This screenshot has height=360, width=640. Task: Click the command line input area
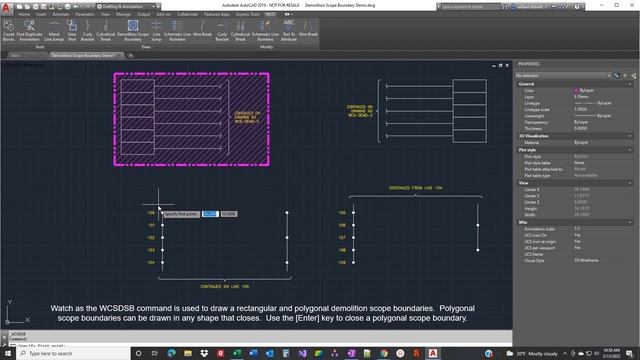(x=261, y=345)
